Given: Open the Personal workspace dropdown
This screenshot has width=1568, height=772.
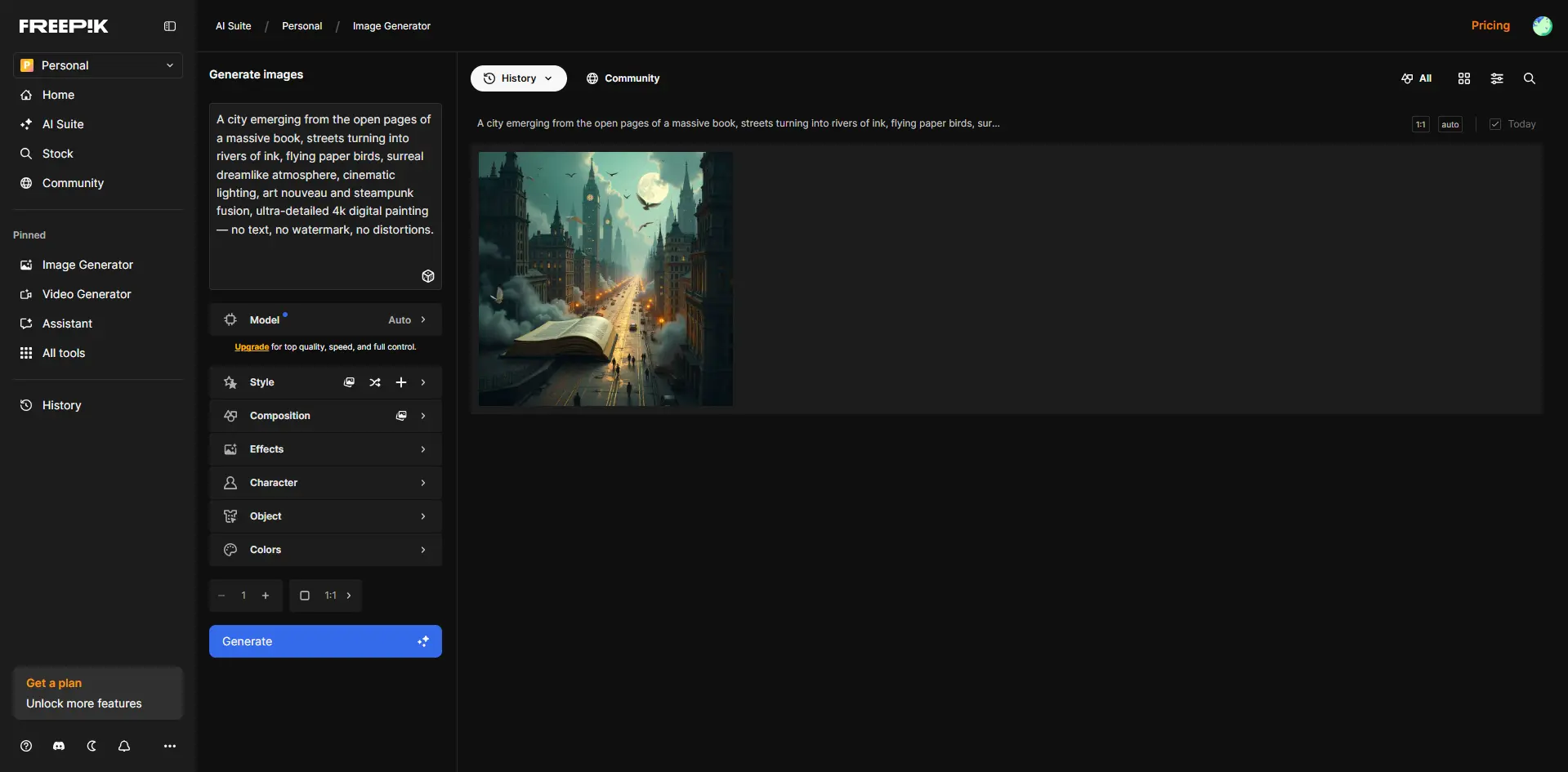Looking at the screenshot, I should [x=97, y=65].
